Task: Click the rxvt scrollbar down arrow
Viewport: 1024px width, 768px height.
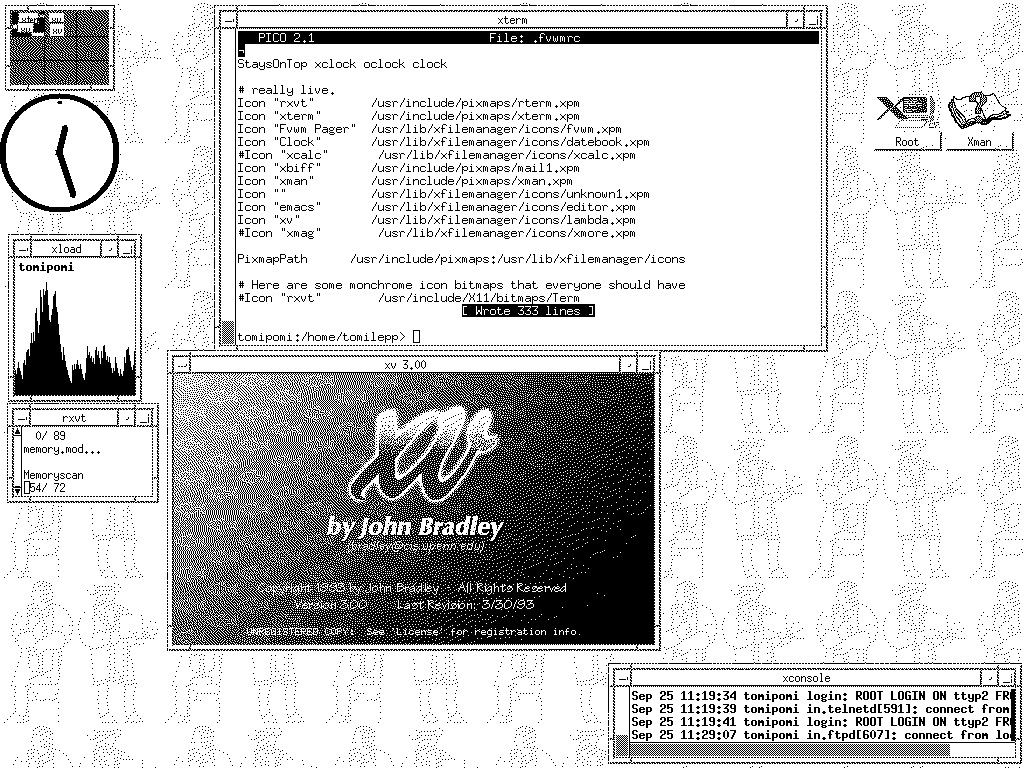Action: (17, 489)
